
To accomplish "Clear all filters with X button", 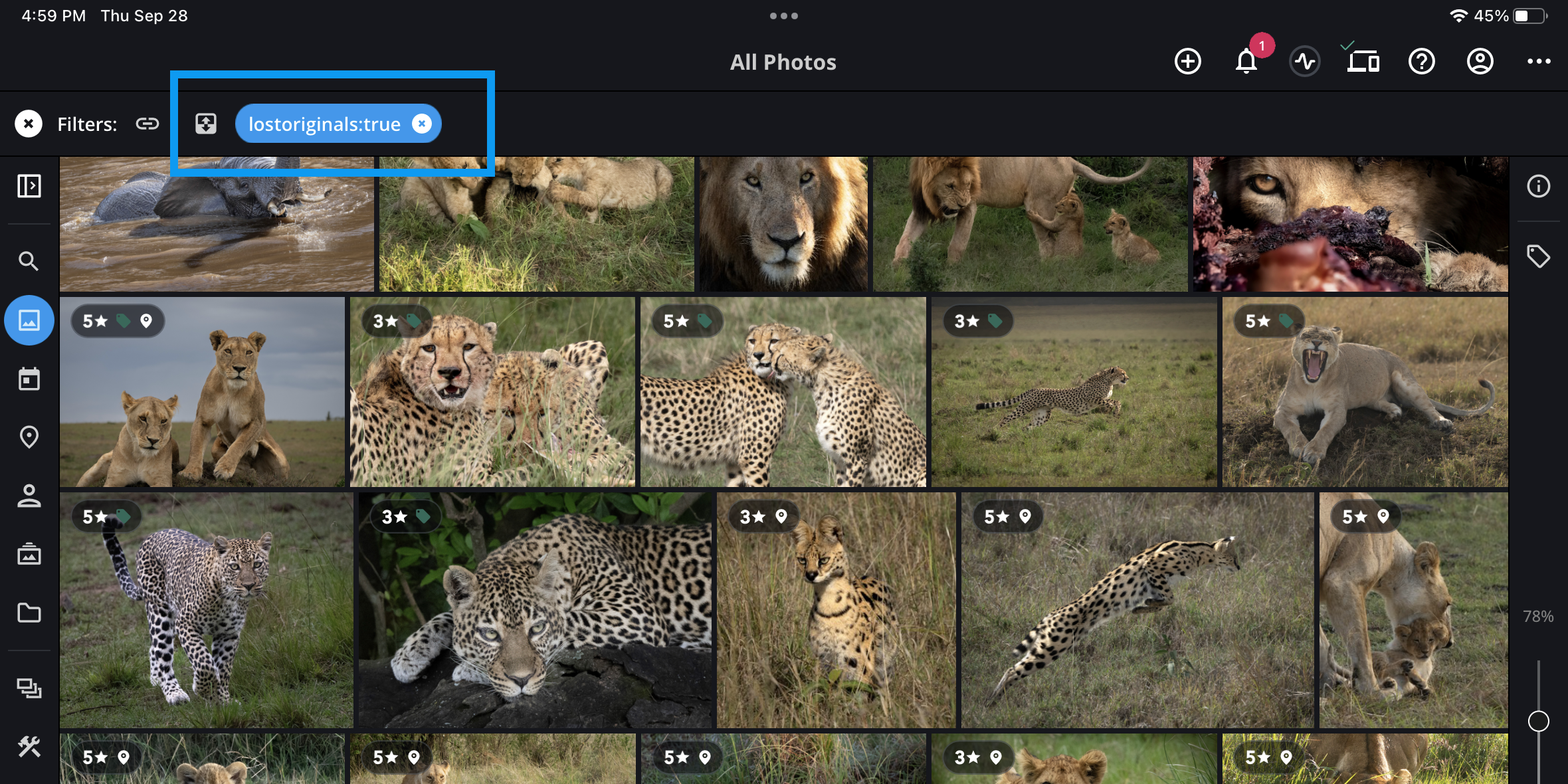I will point(29,124).
